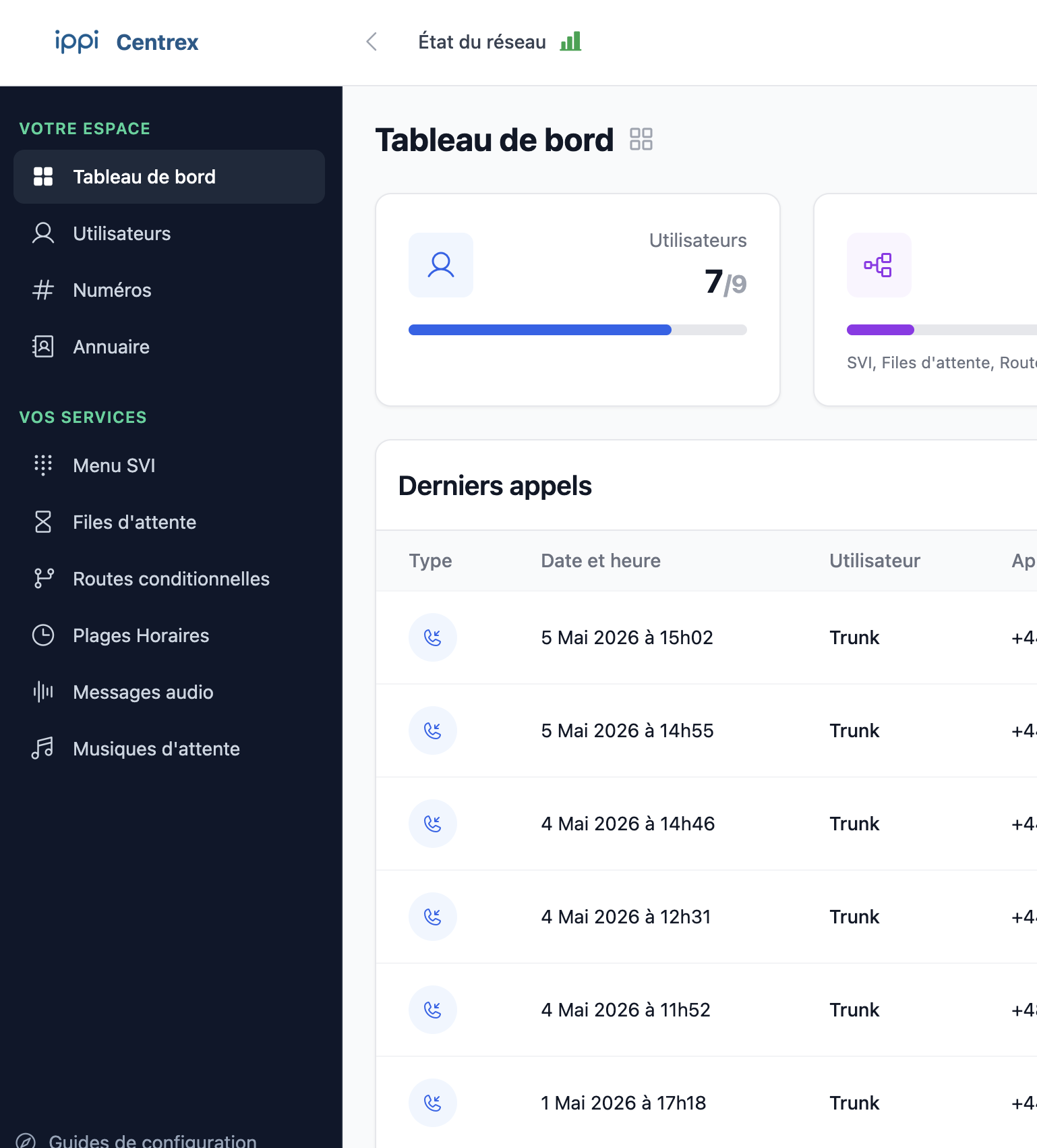Image resolution: width=1037 pixels, height=1148 pixels.
Task: Click the Musiques d'attente music note icon
Action: 42,749
